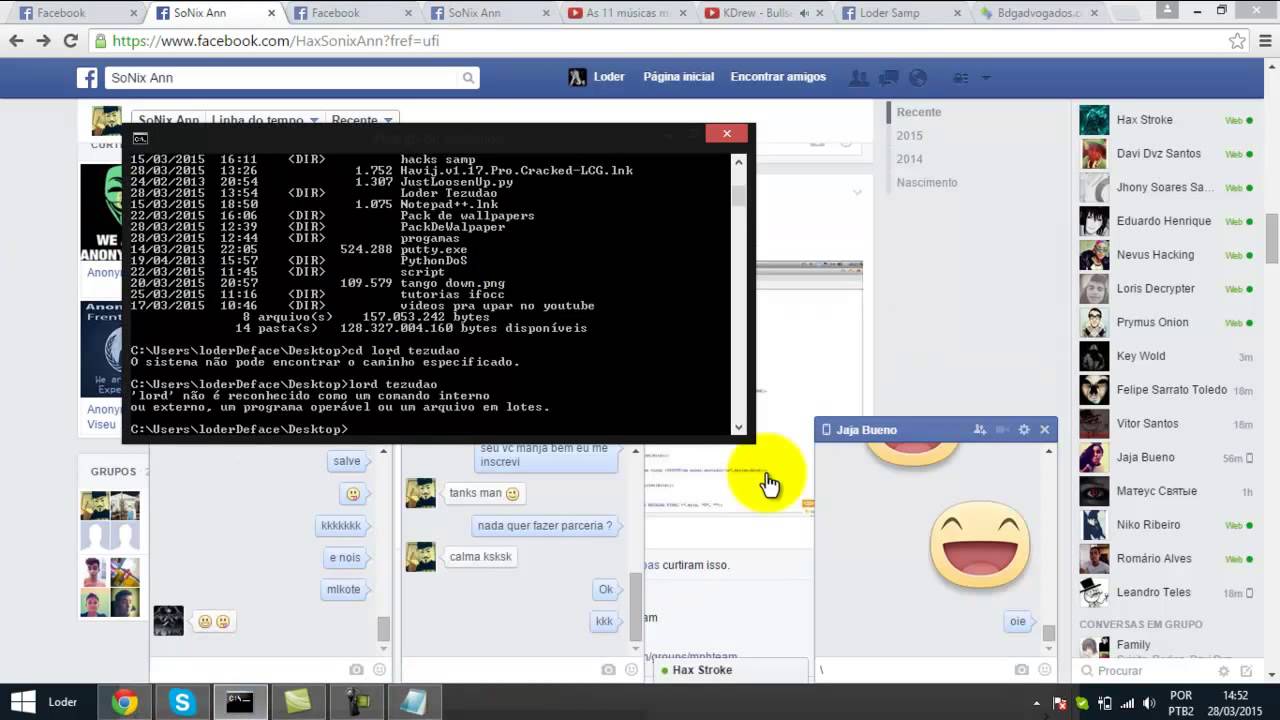
Task: Open chat with Eduardo Henrique
Action: [1166, 221]
